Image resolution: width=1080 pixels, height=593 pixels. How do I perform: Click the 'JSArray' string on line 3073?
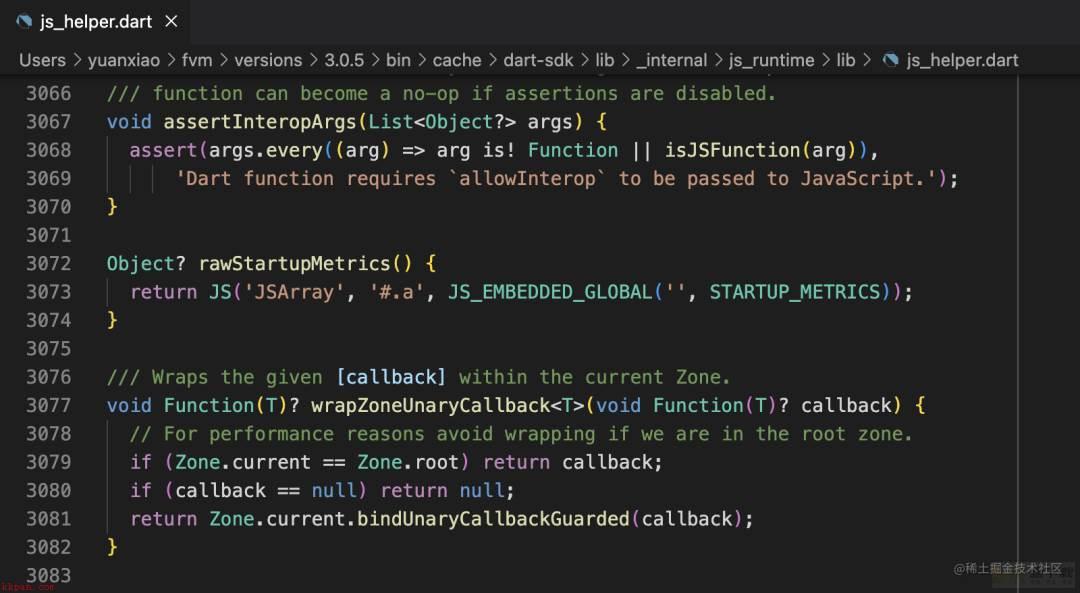tap(294, 292)
